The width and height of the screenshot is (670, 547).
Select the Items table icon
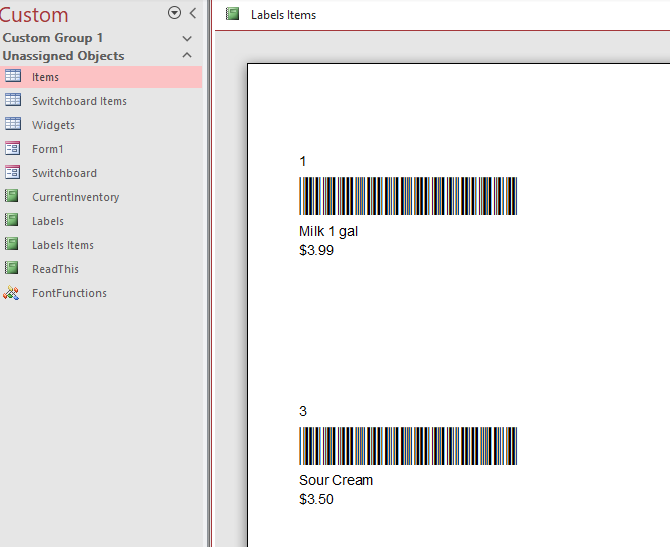(12, 76)
